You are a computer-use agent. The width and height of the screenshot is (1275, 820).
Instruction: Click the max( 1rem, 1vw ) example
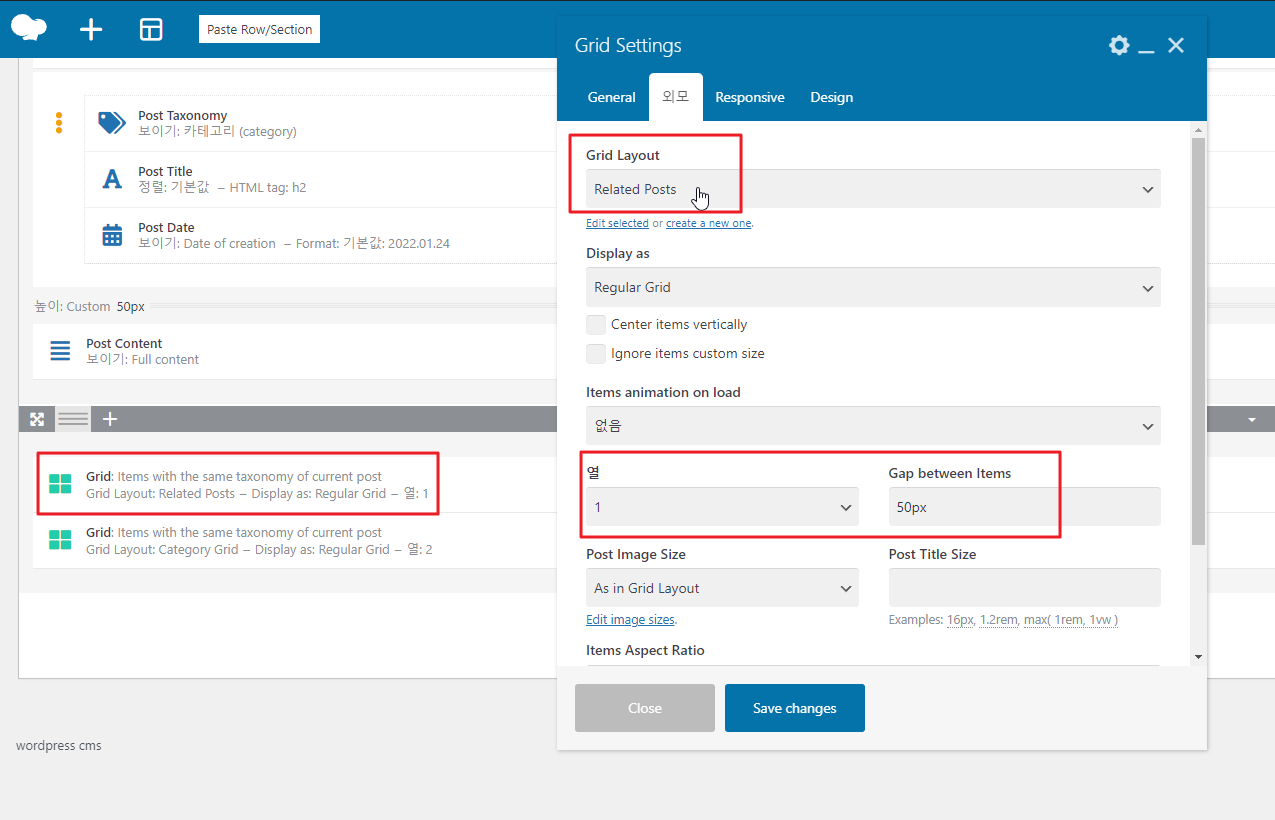tap(1070, 620)
